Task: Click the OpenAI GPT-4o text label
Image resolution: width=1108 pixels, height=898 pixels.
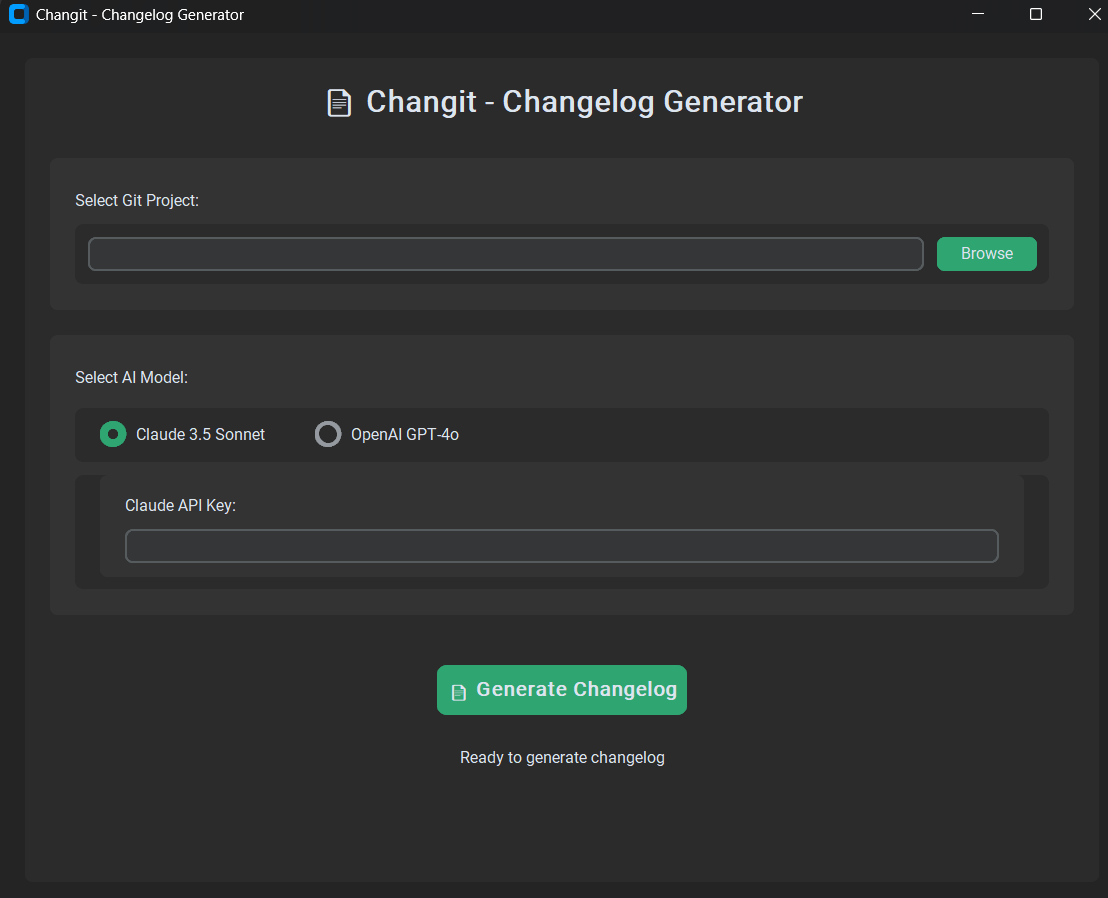Action: [x=404, y=434]
